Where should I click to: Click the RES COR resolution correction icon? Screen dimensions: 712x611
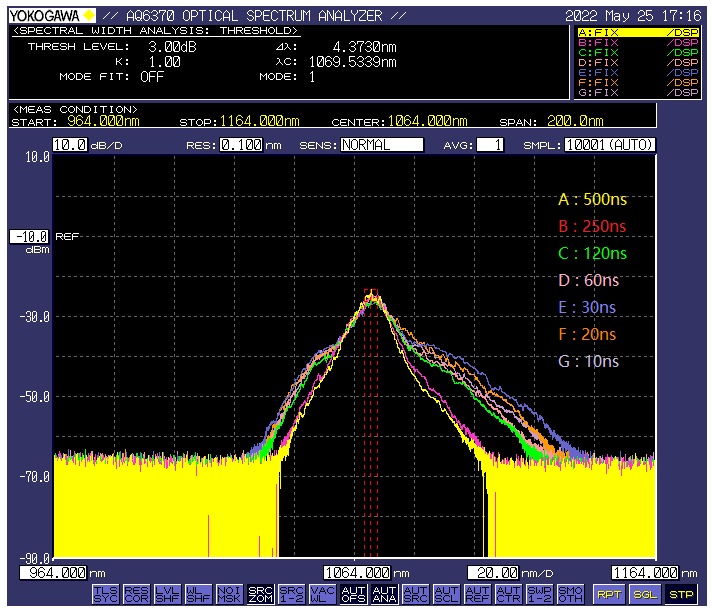point(136,593)
